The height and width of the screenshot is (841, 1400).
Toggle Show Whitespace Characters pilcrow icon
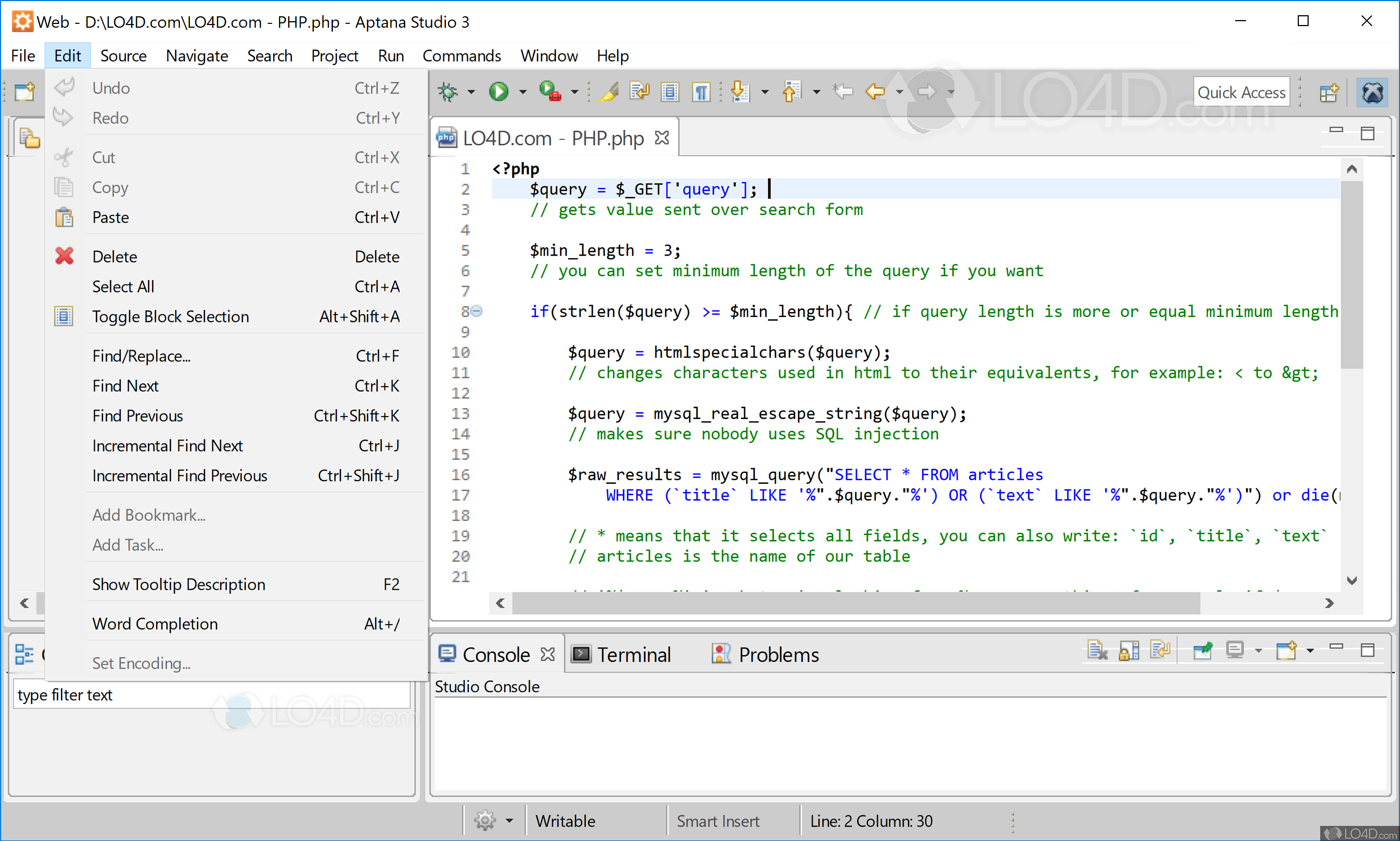701,91
